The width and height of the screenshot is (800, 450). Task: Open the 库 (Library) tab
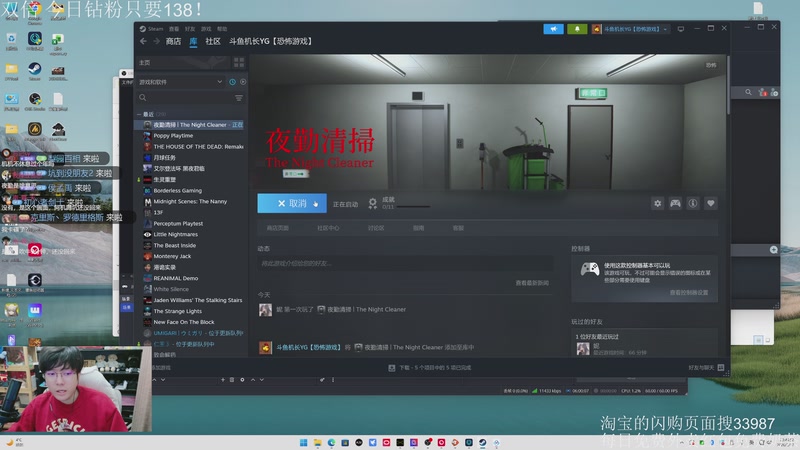pos(193,41)
